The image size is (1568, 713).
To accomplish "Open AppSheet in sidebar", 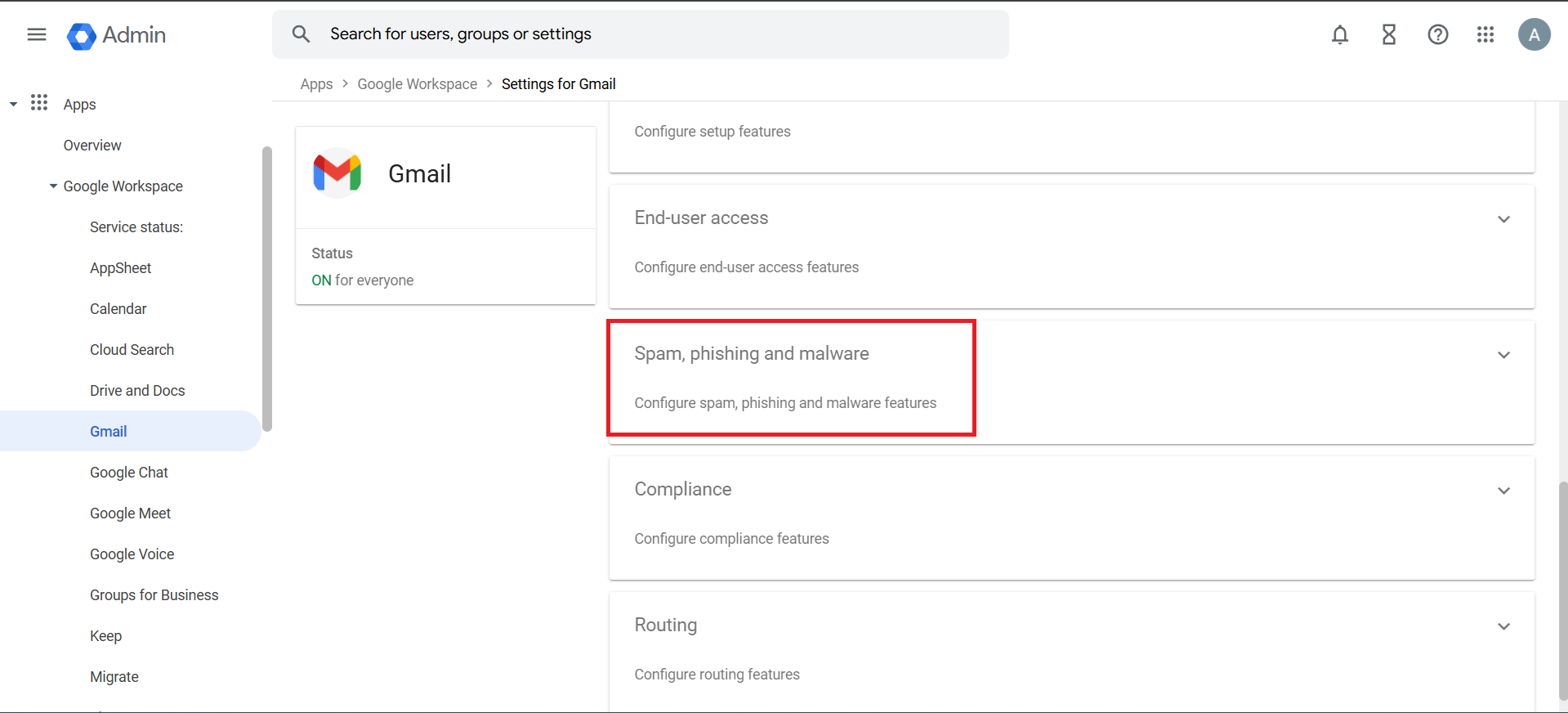I will pos(121,268).
